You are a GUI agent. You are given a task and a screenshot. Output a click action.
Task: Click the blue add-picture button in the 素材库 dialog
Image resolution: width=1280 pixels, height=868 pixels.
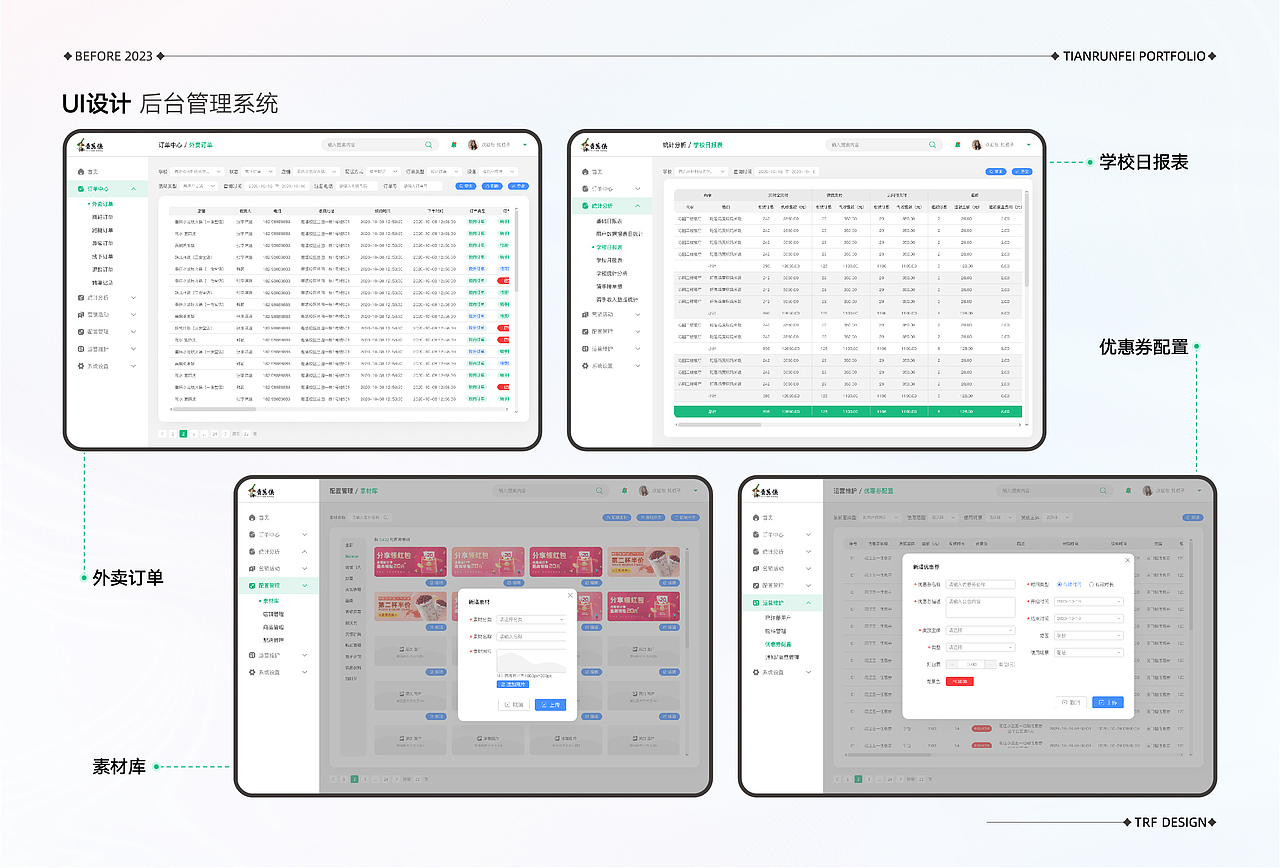click(513, 684)
